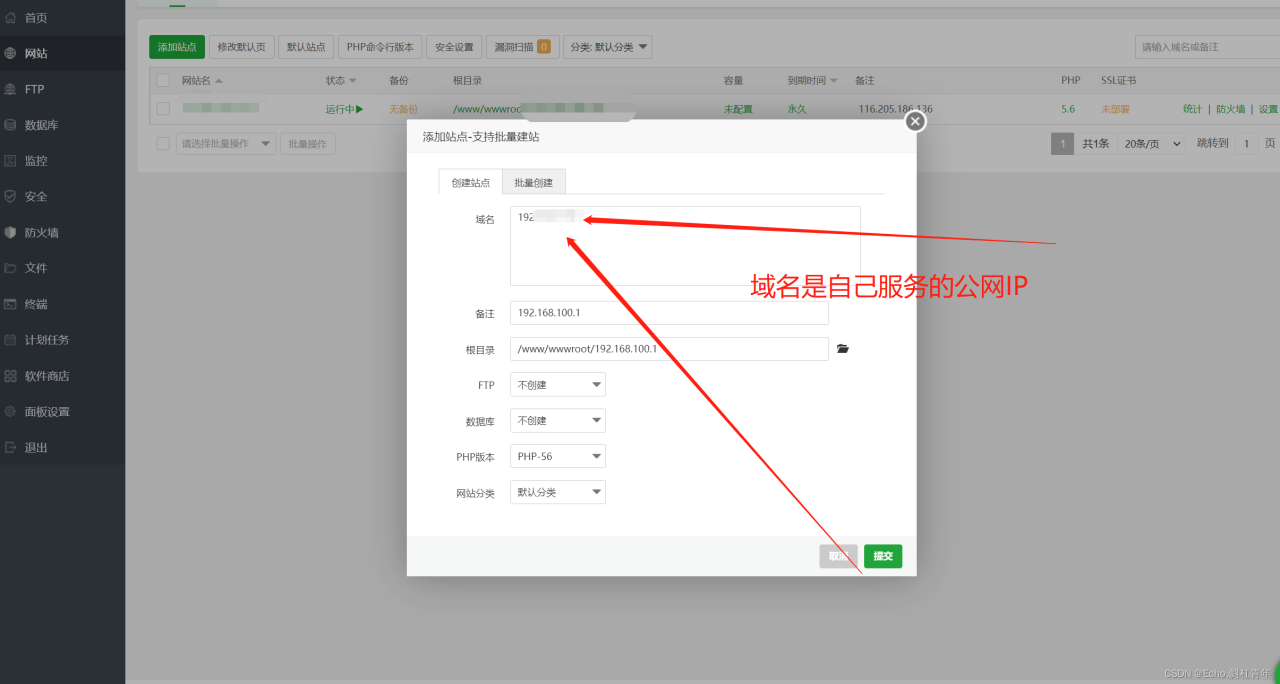Focus the 跳转到 page number input
The image size is (1280, 684).
(x=1246, y=144)
